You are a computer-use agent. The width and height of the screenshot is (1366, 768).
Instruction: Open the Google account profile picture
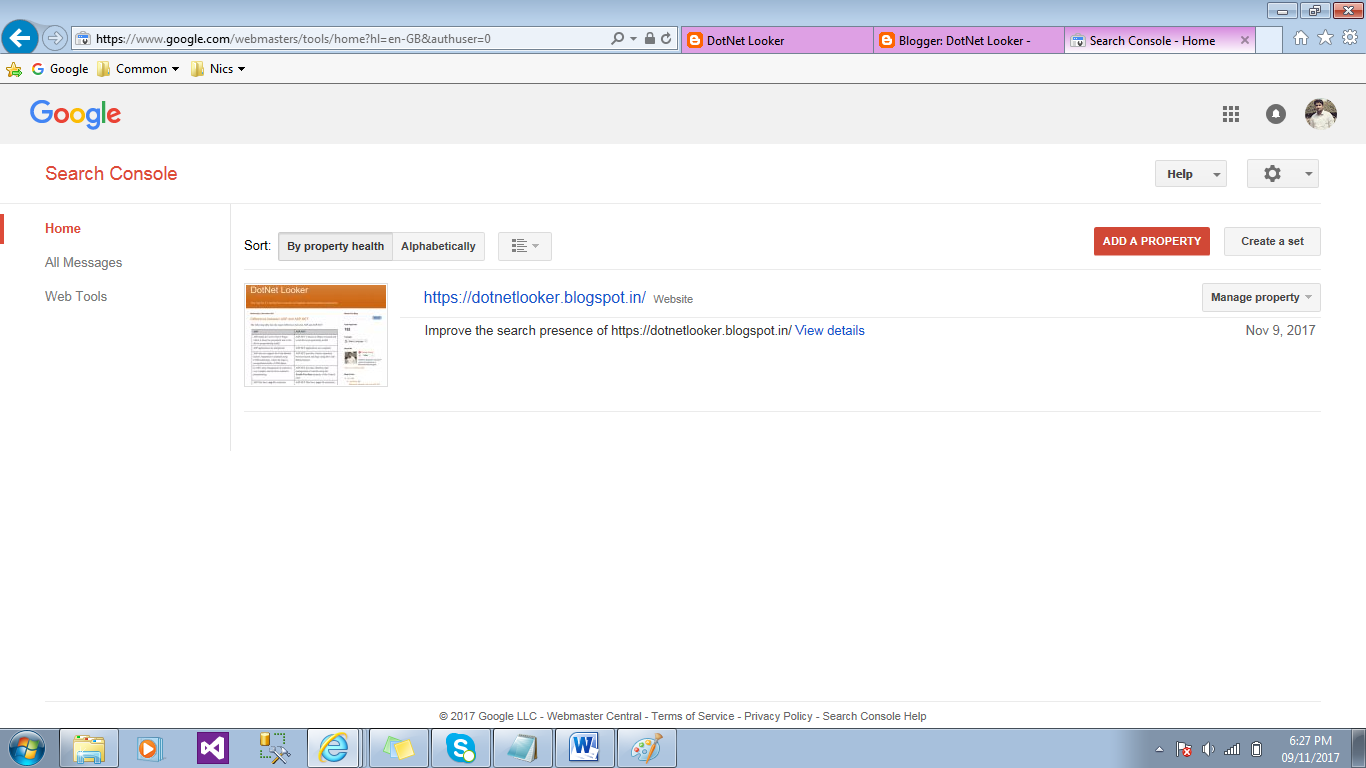point(1321,114)
